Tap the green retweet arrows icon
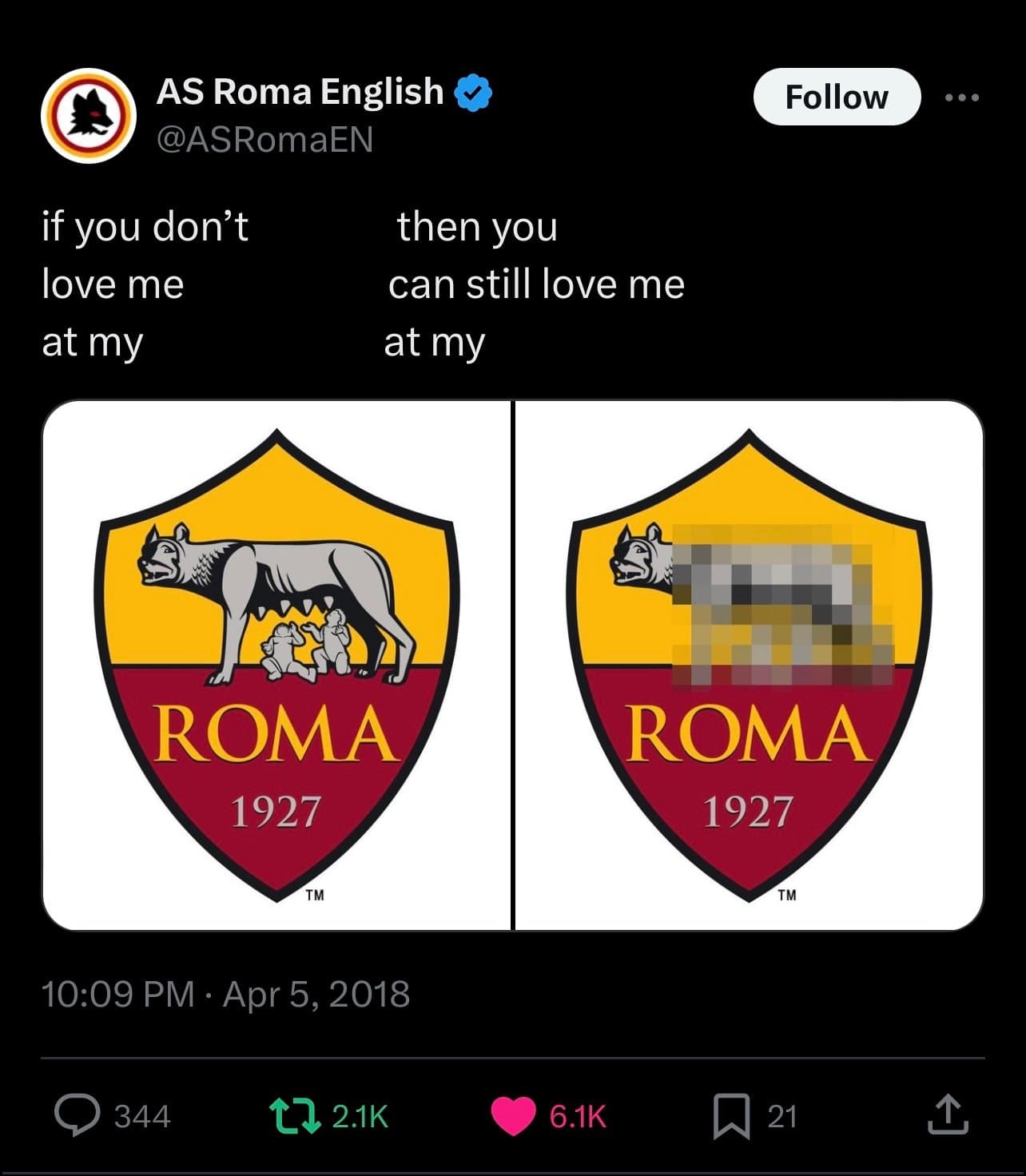 point(290,1115)
